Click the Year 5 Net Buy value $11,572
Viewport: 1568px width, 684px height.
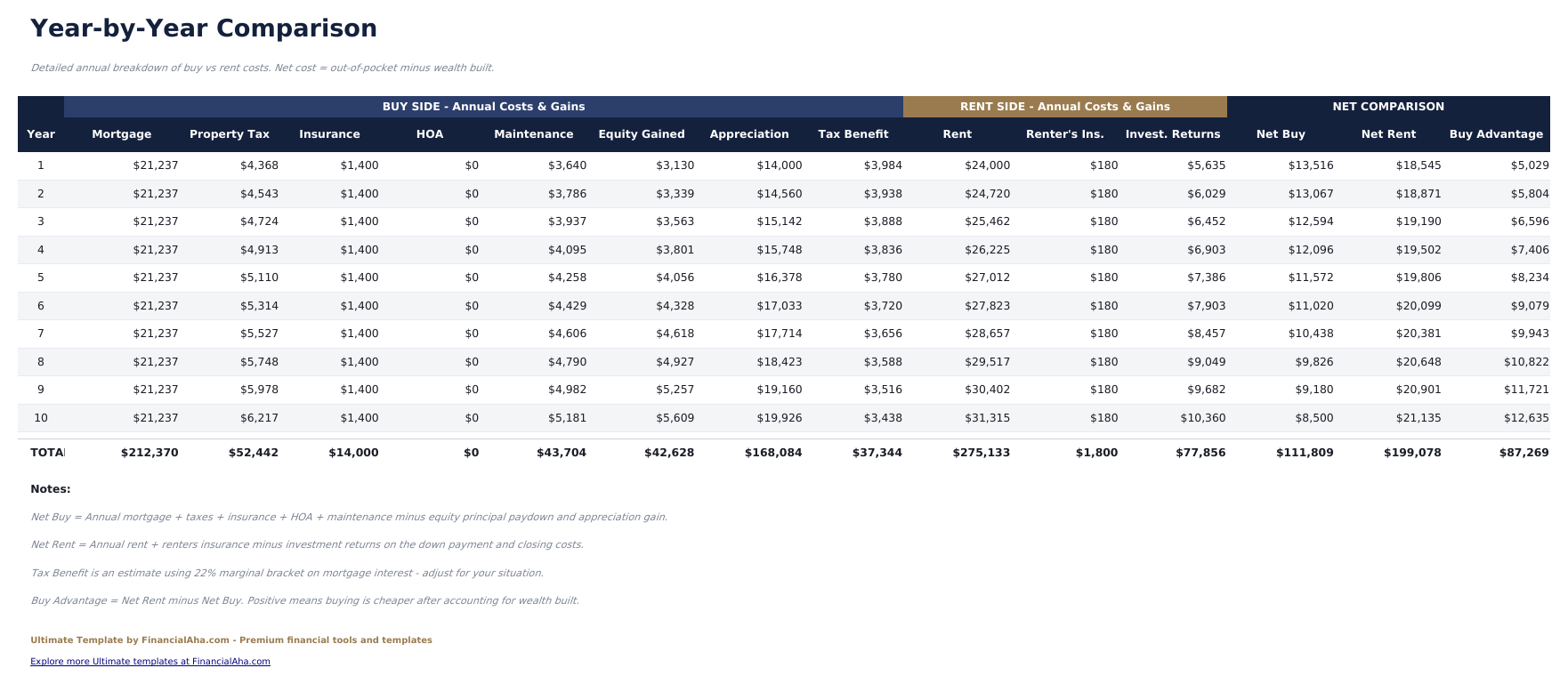1310,278
